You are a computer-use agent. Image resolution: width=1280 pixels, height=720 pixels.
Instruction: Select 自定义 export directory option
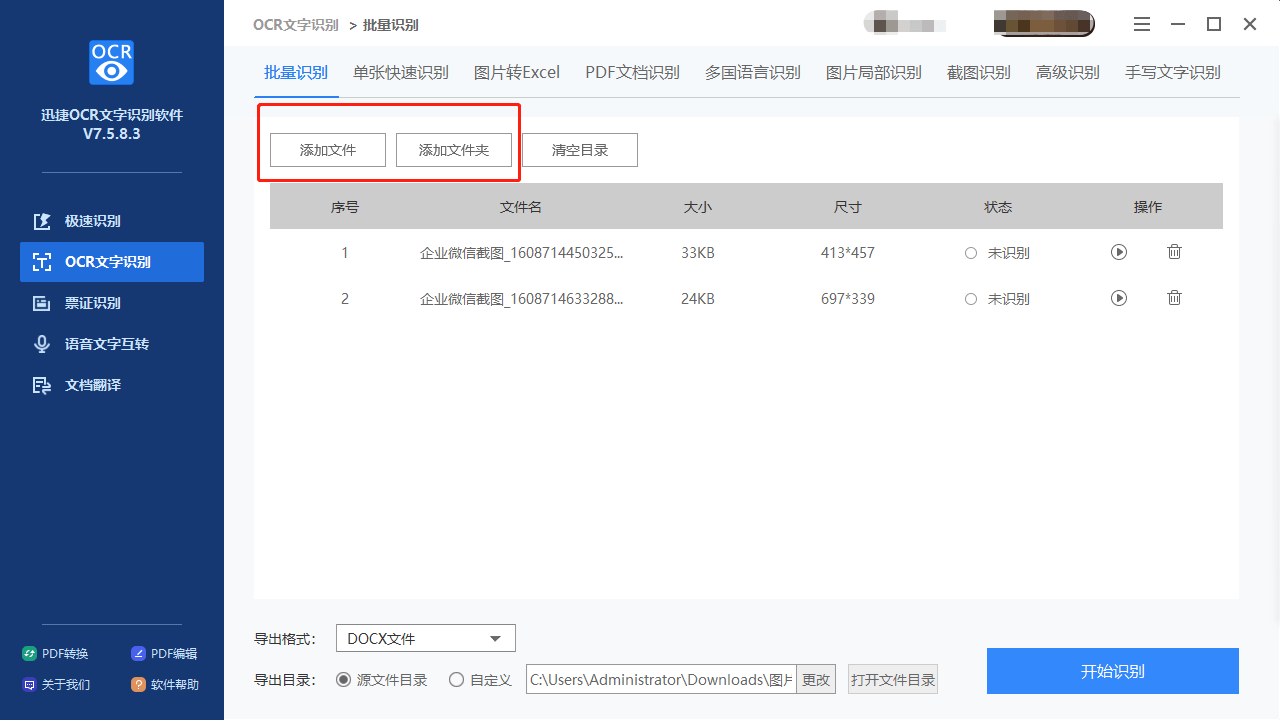480,680
